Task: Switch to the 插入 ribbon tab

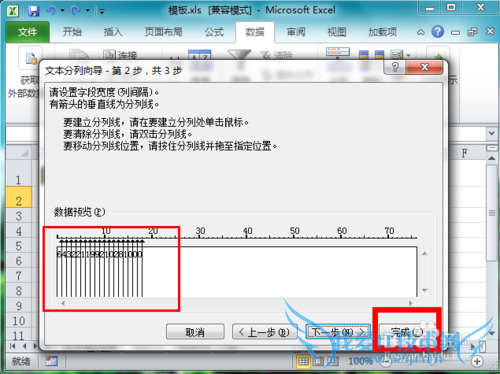Action: click(113, 32)
